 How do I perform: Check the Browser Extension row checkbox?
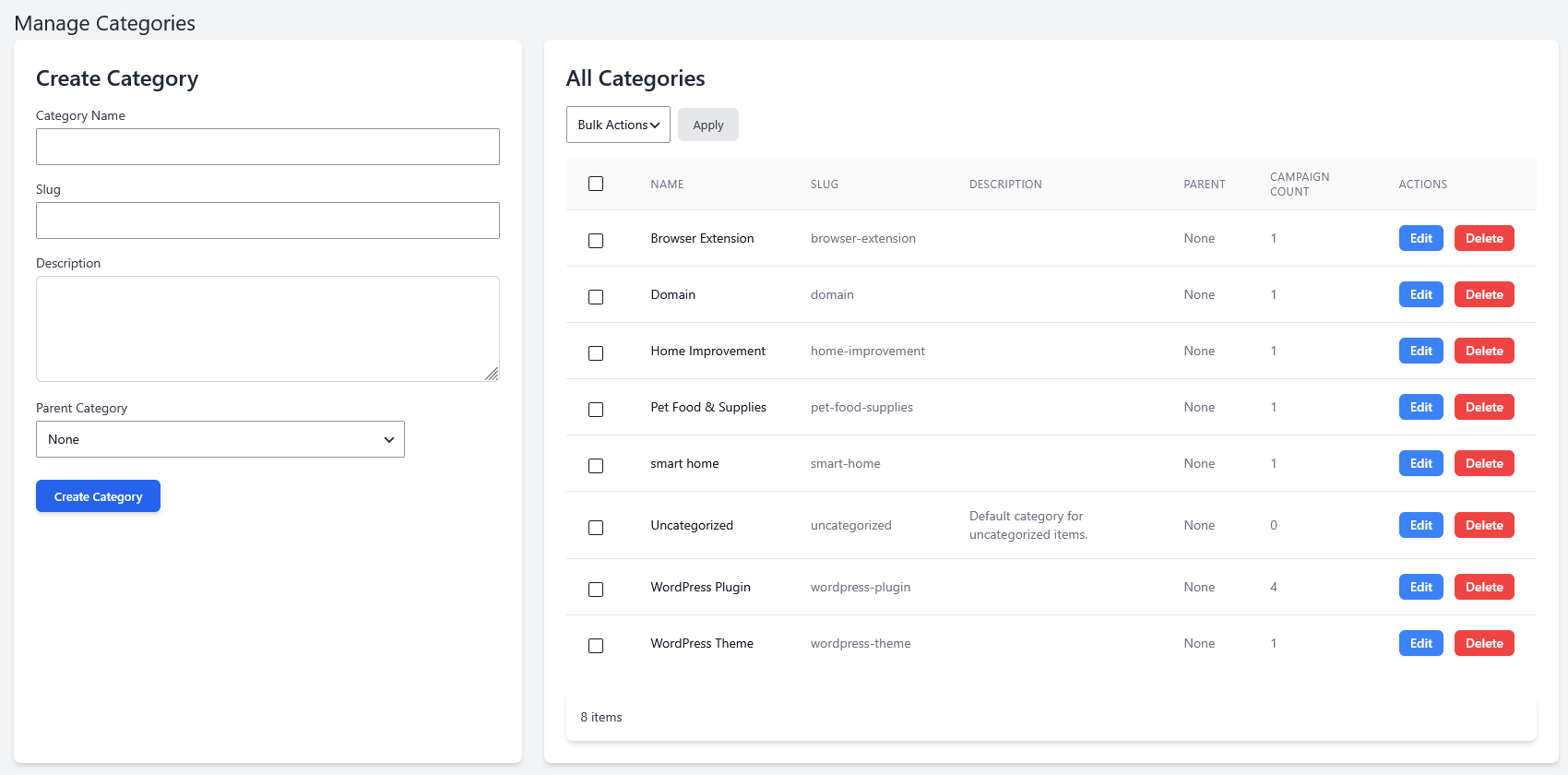tap(596, 240)
